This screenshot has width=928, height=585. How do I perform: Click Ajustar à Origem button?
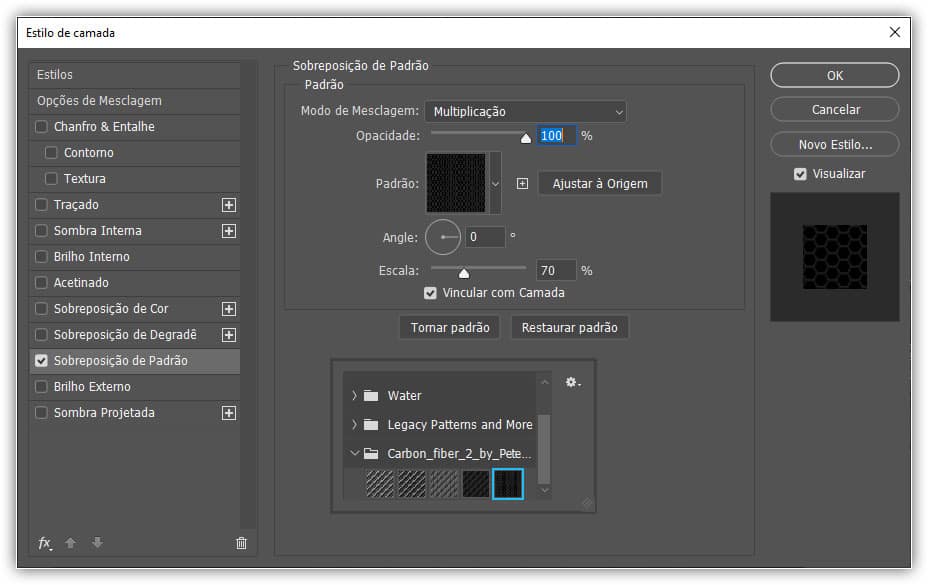[x=600, y=184]
